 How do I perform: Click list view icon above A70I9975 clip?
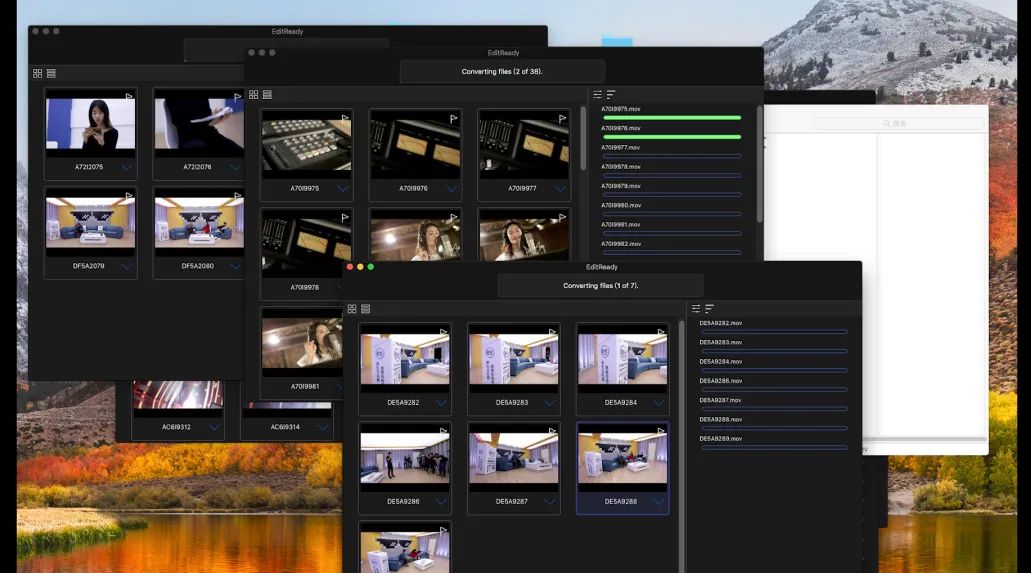click(267, 95)
